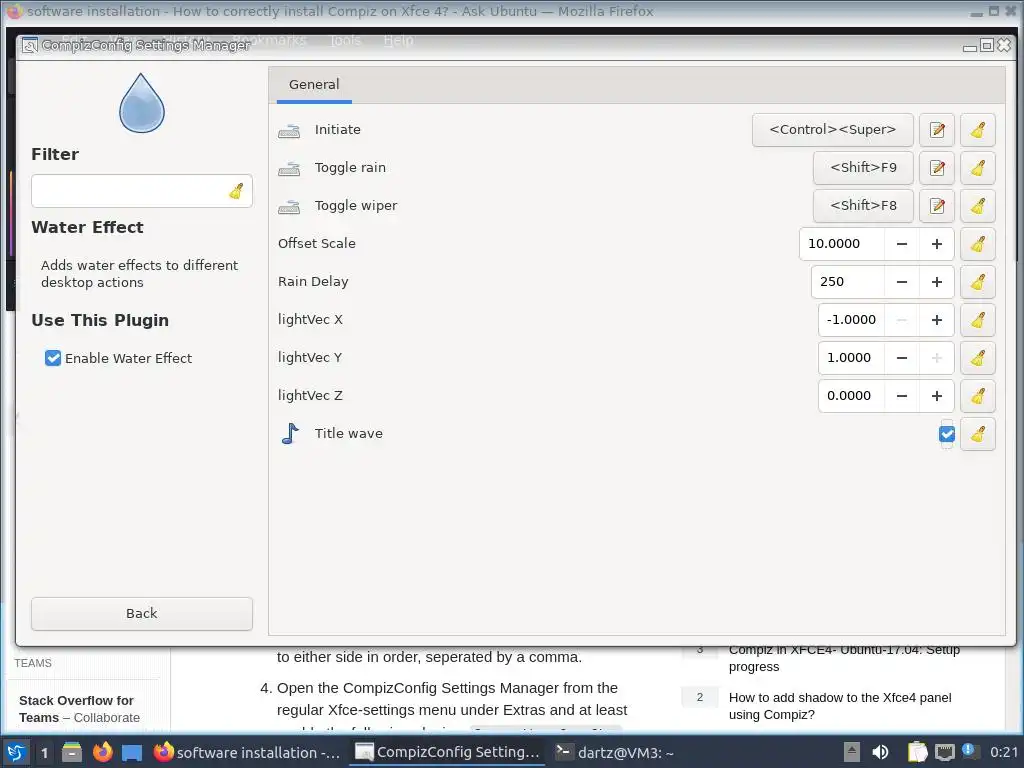
Task: Reset lightVec Y to default
Action: click(978, 357)
